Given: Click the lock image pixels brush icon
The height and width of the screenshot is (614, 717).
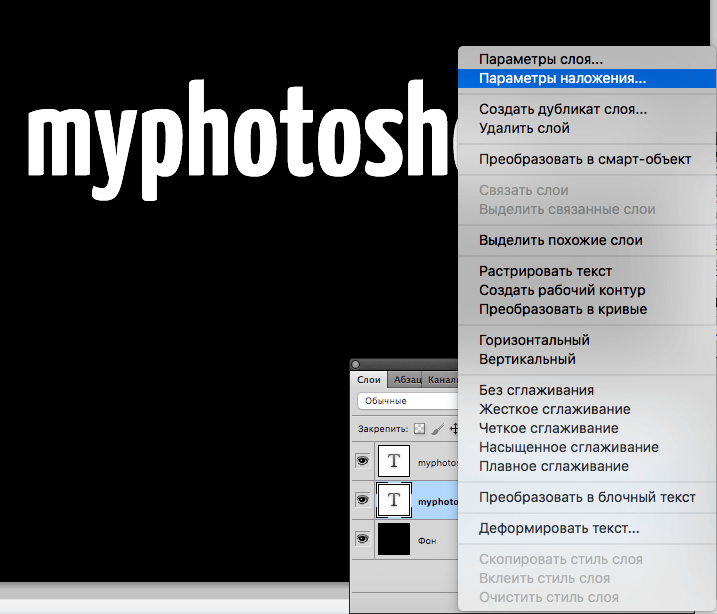Looking at the screenshot, I should 437,428.
